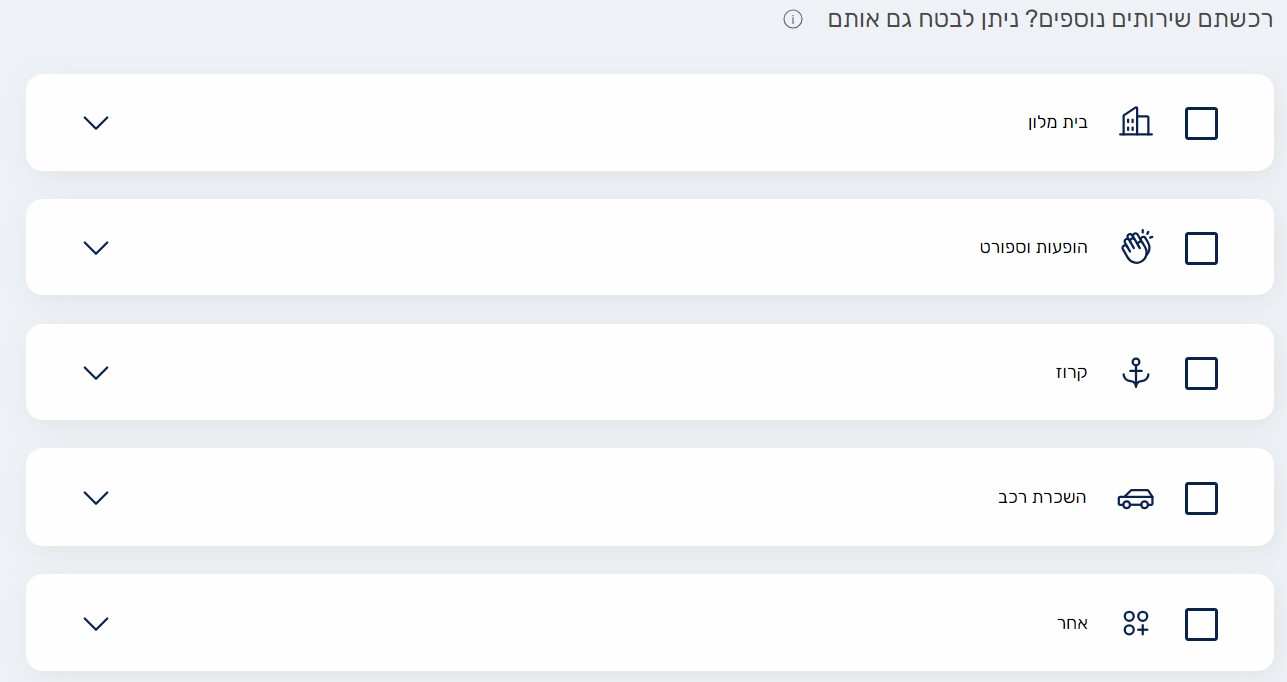Click the בית מלון text label
This screenshot has width=1287, height=682.
pyautogui.click(x=1058, y=123)
